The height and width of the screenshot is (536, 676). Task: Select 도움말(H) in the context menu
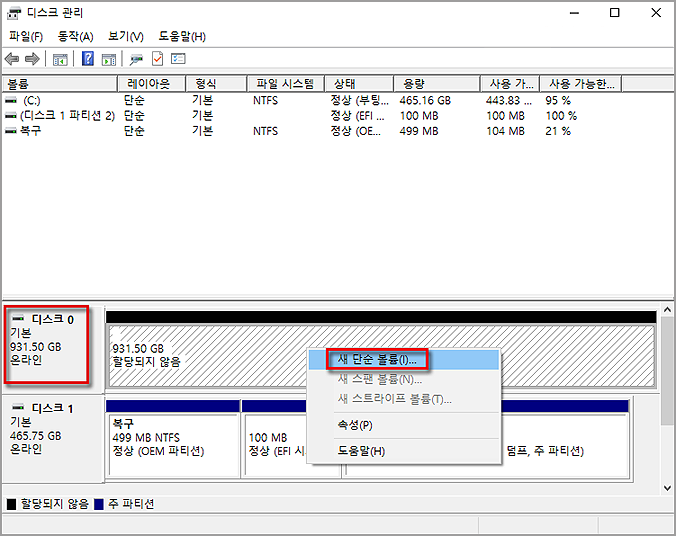pos(404,451)
